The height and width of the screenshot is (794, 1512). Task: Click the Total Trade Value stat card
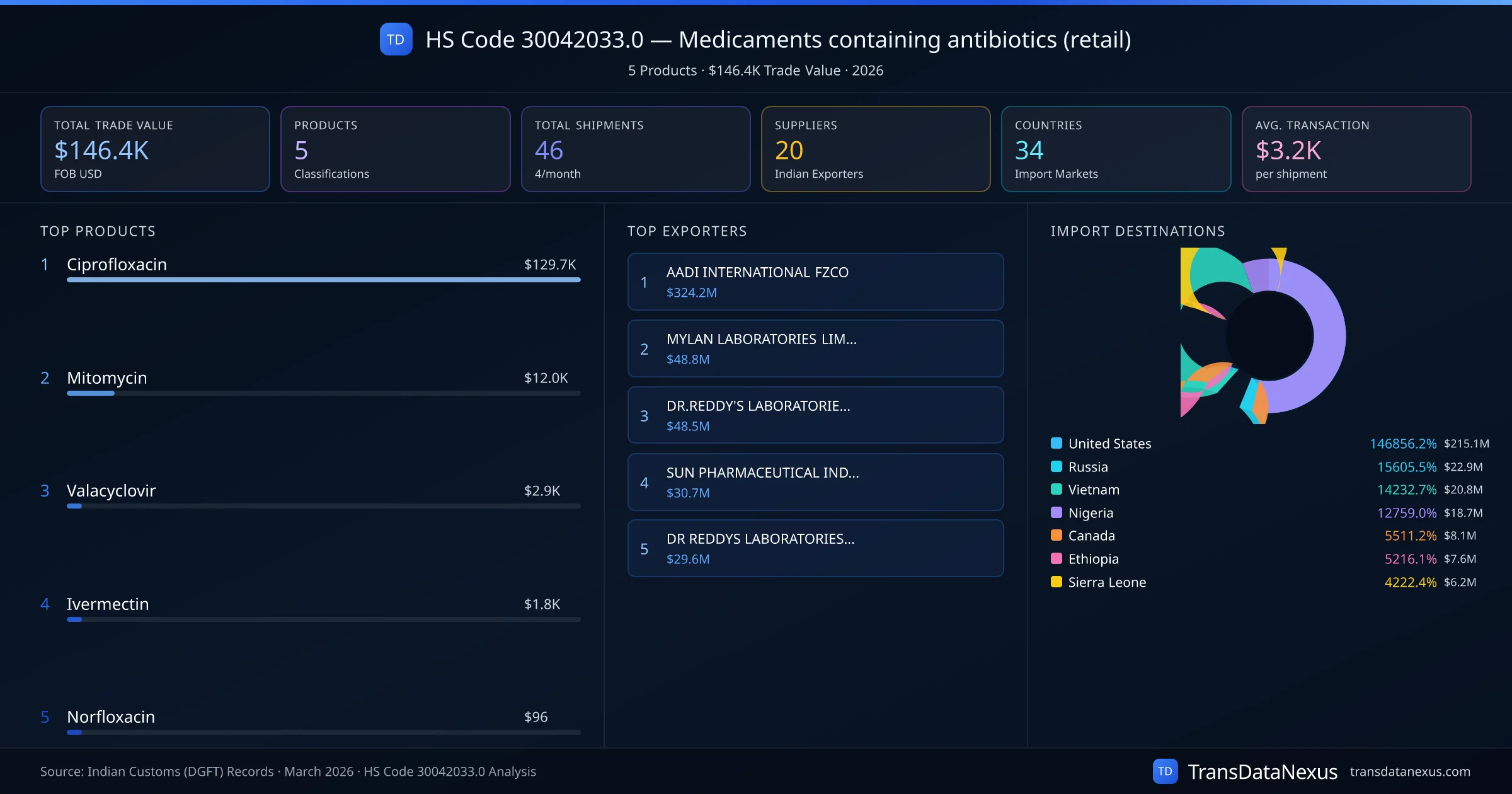pyautogui.click(x=155, y=149)
